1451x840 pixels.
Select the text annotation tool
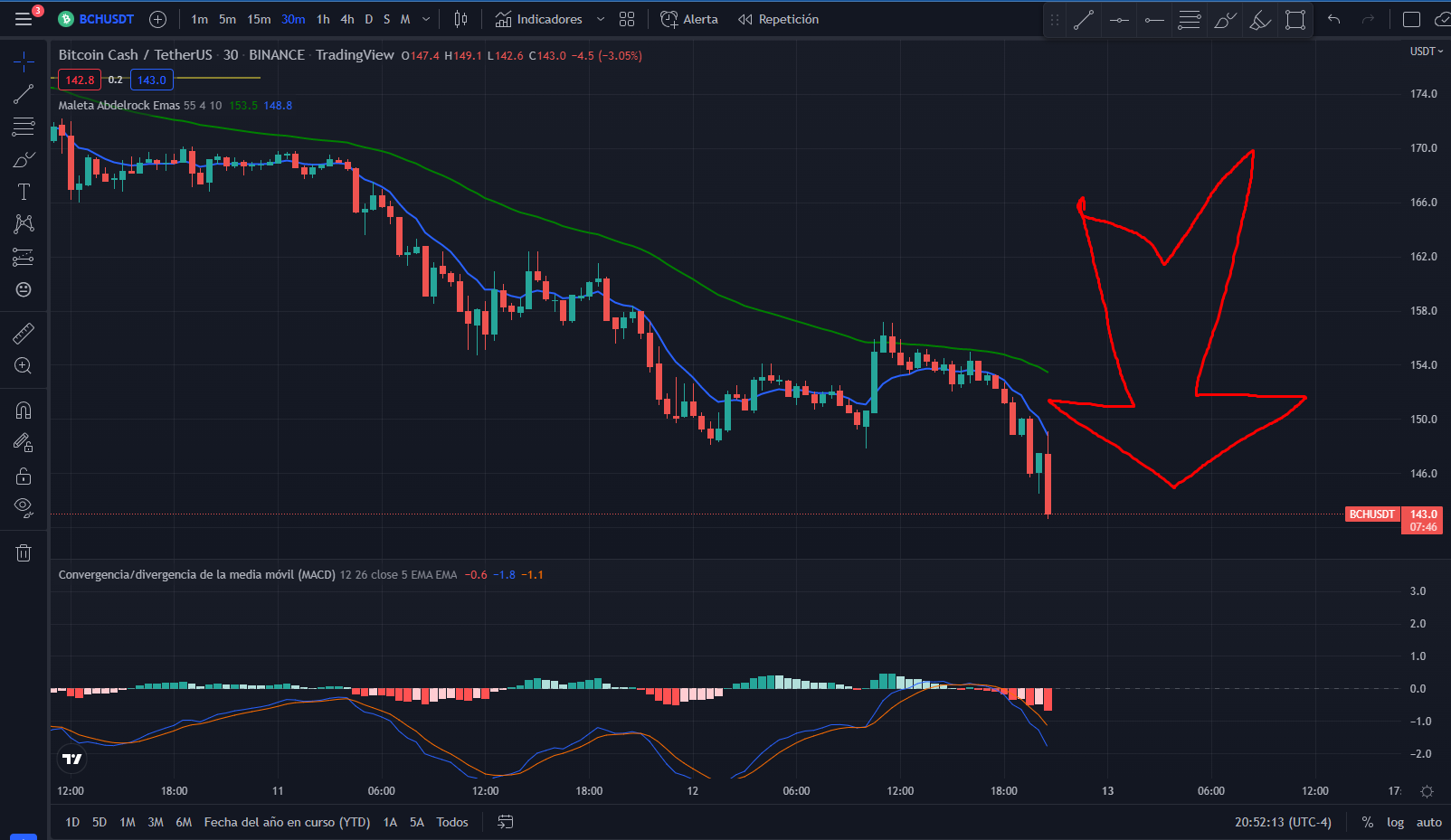(24, 192)
